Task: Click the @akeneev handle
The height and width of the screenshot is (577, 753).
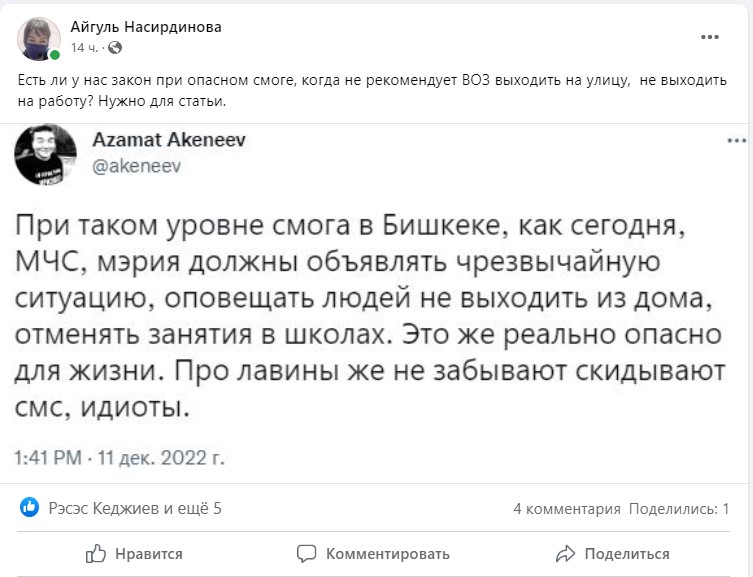Action: [x=136, y=166]
